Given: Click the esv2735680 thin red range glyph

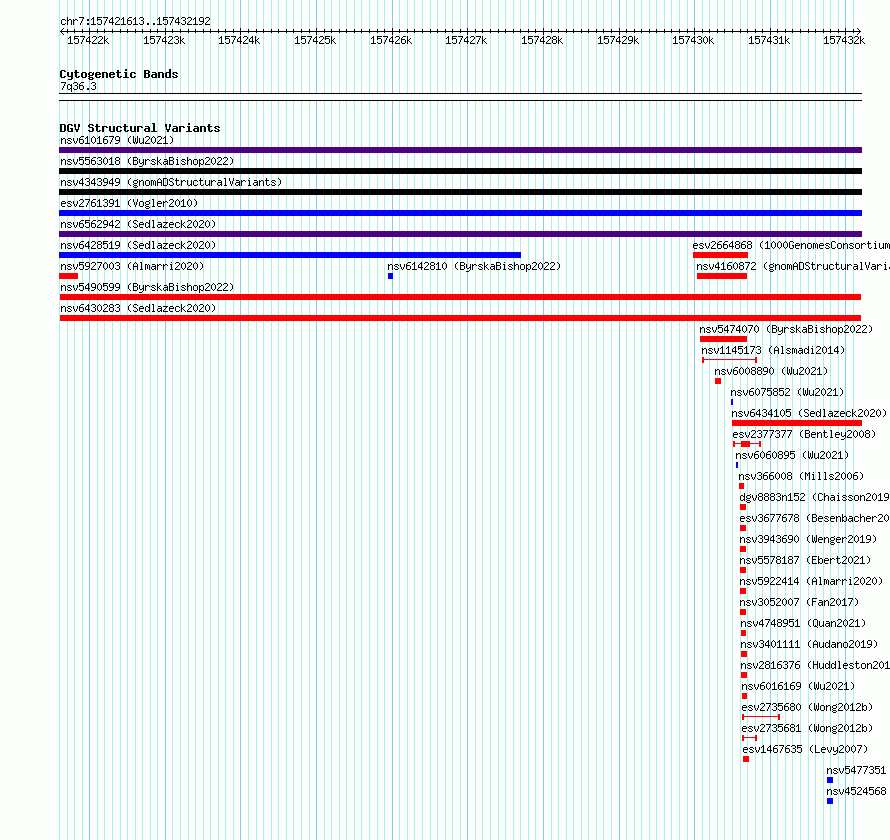Looking at the screenshot, I should (x=761, y=717).
